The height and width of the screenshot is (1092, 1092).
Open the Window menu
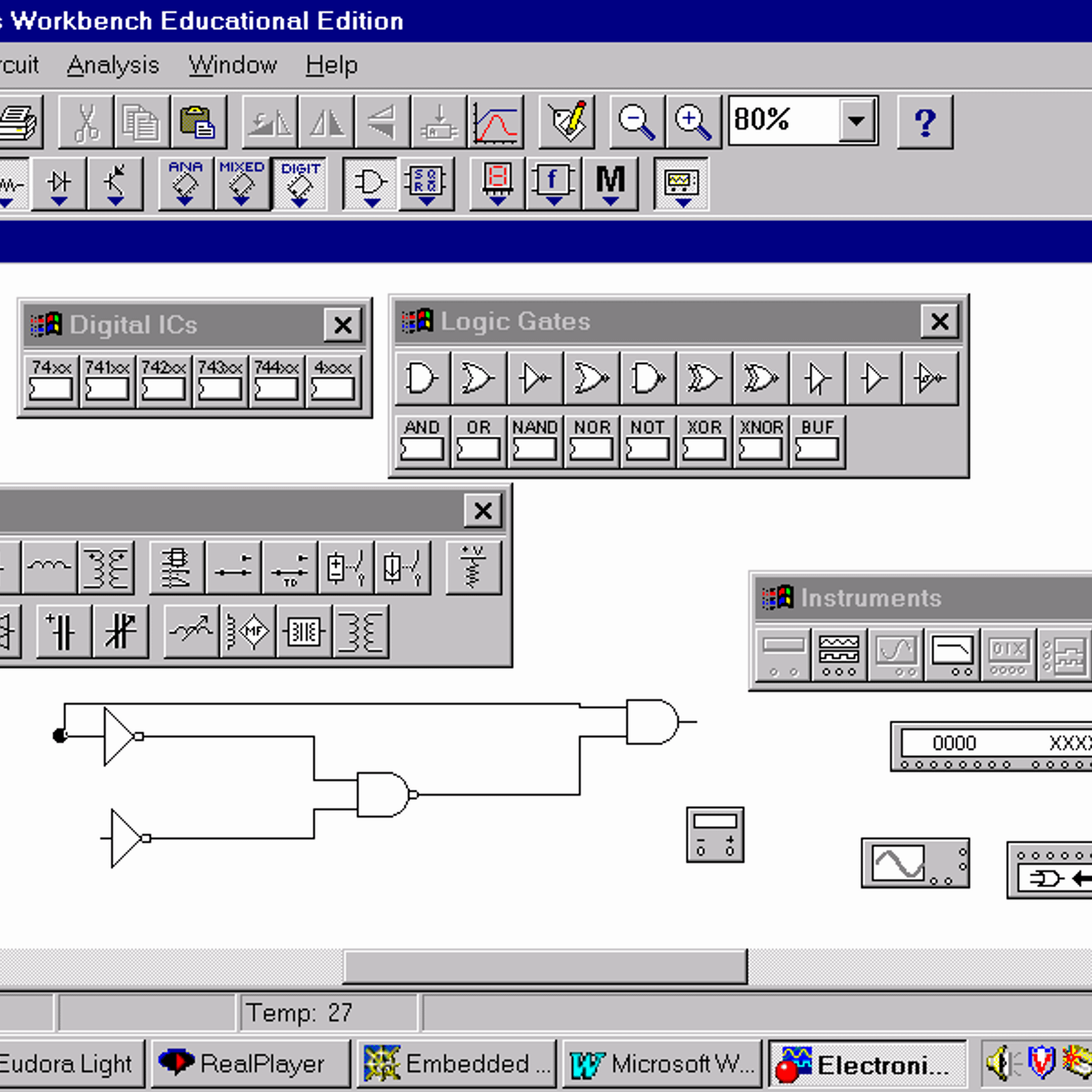coord(233,66)
